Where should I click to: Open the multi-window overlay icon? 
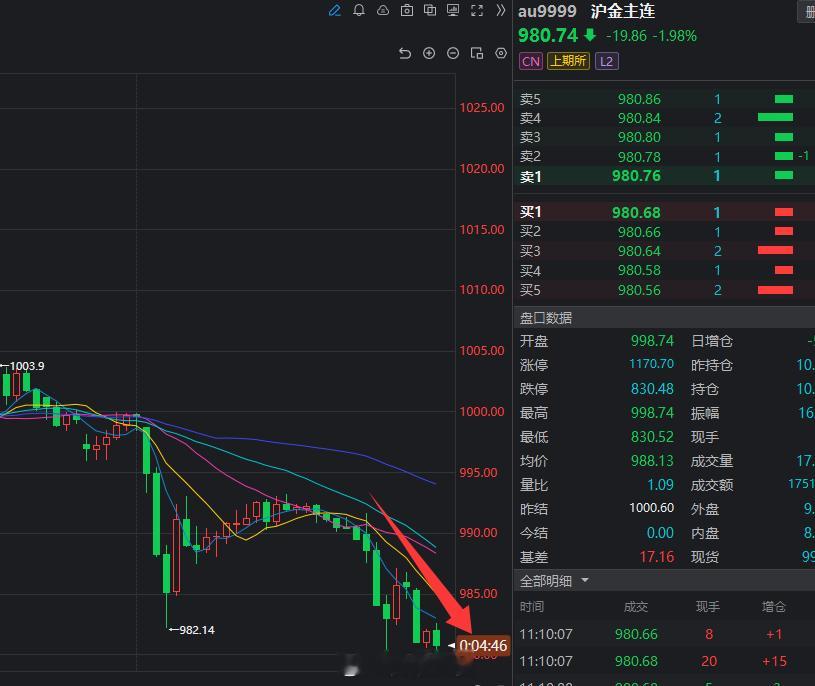(430, 10)
